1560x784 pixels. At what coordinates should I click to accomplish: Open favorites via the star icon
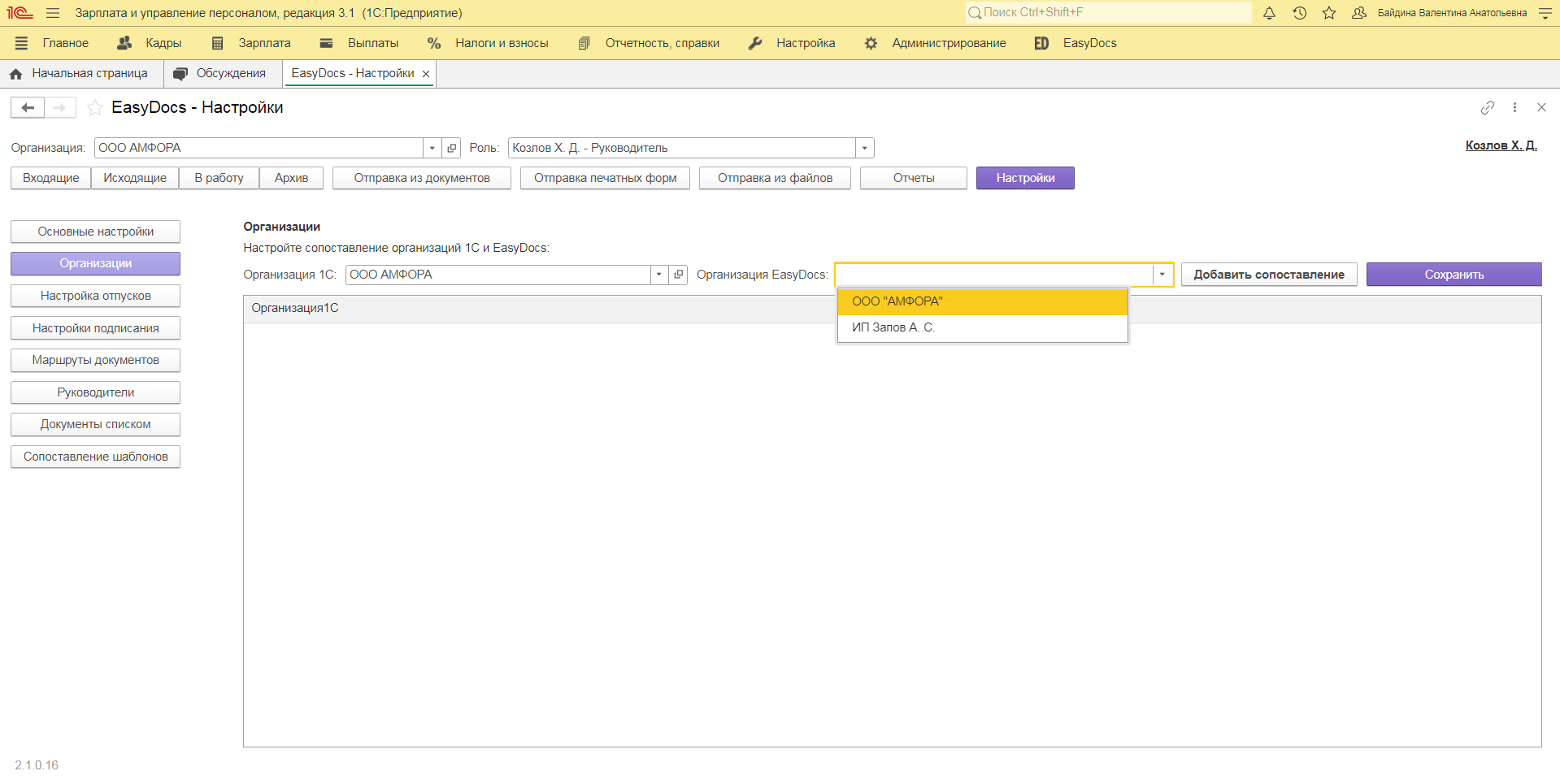click(x=1330, y=13)
